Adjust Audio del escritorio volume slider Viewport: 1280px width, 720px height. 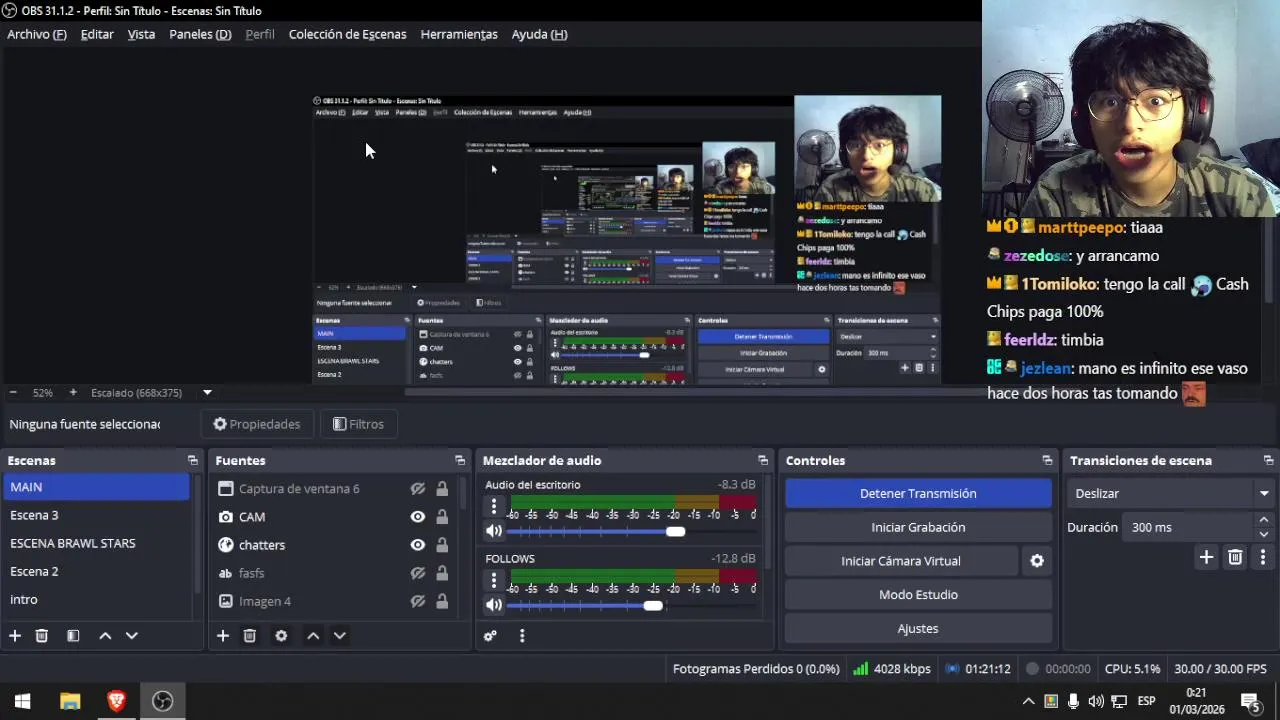click(x=676, y=532)
